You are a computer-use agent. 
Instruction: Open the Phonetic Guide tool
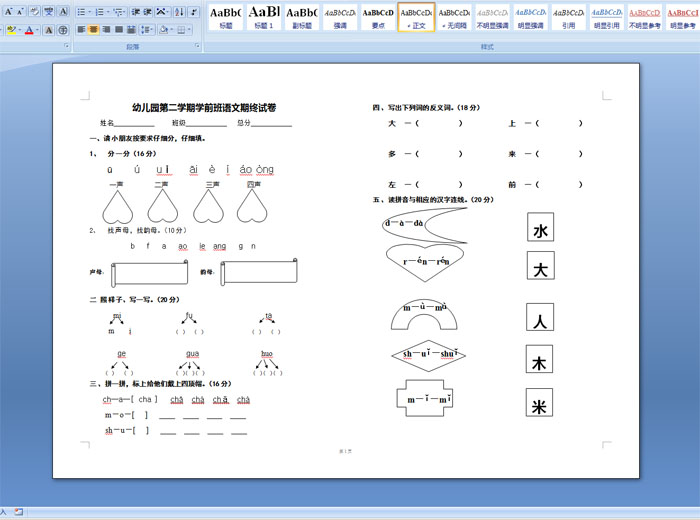(49, 12)
